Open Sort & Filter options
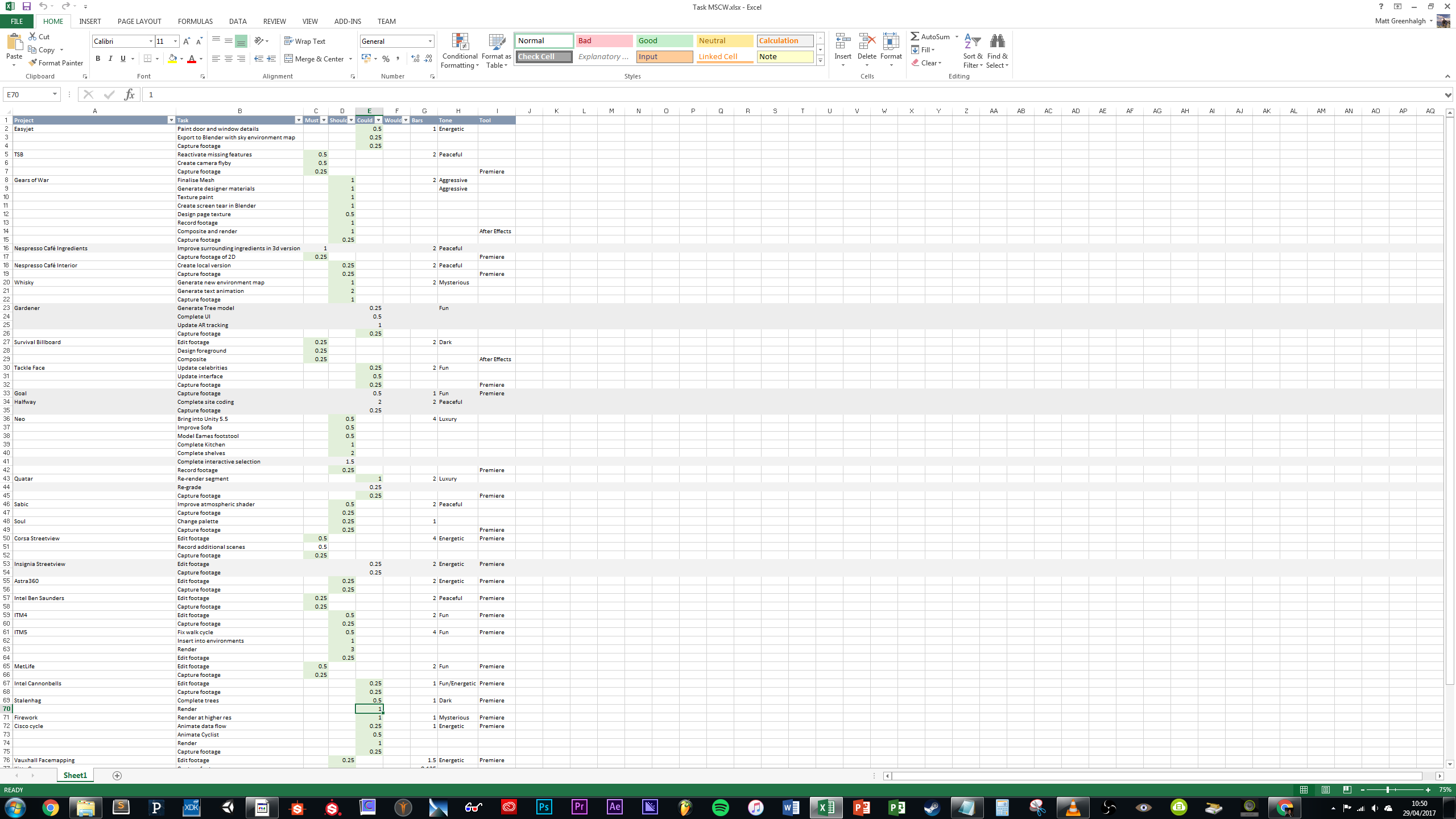The height and width of the screenshot is (819, 1456). (973, 51)
